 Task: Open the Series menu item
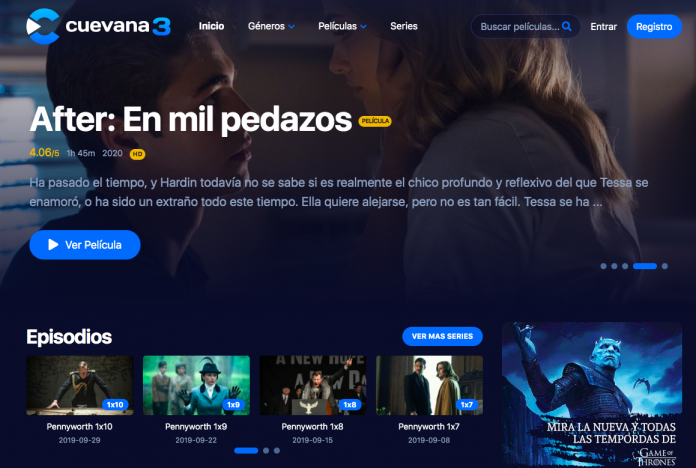pos(404,26)
